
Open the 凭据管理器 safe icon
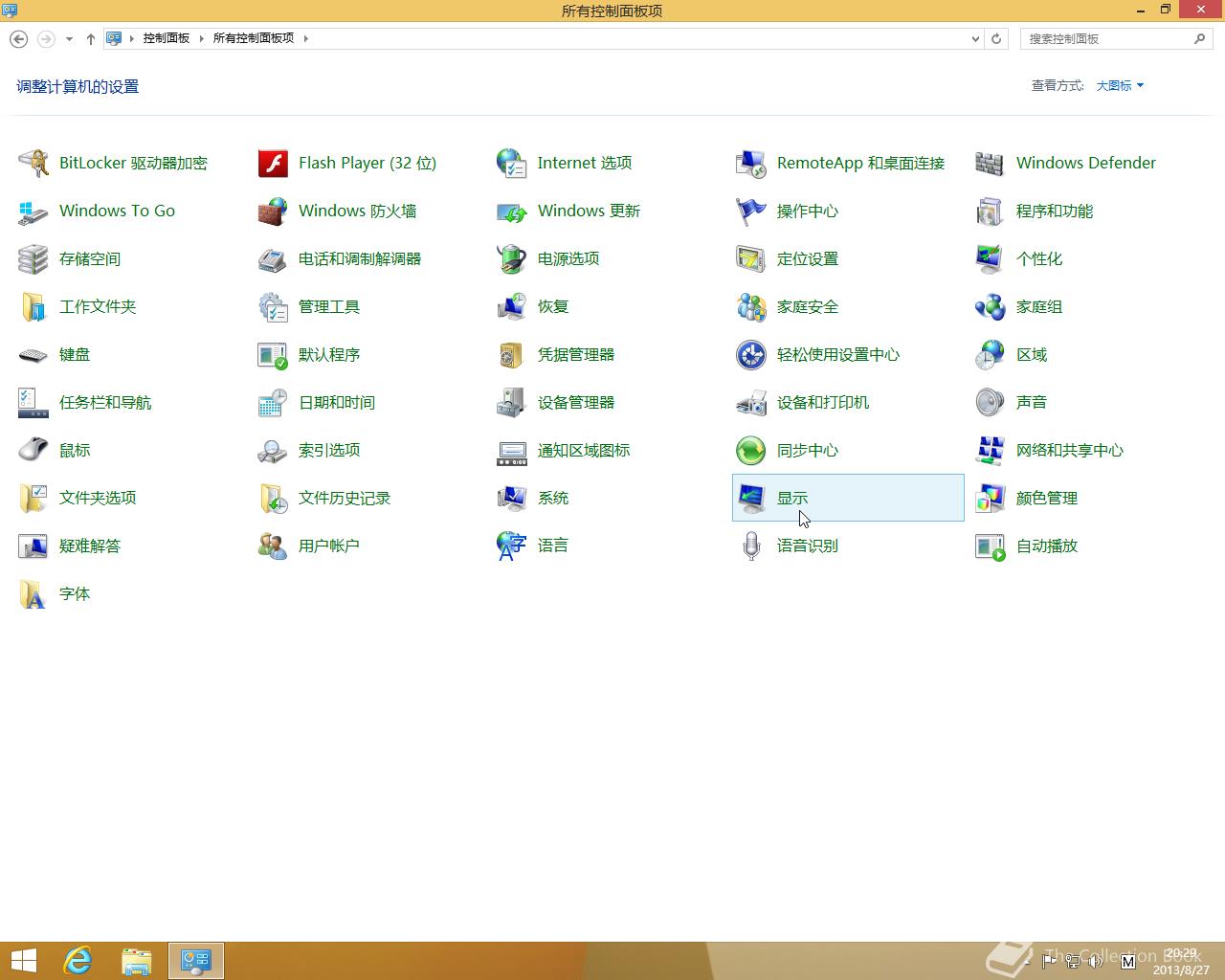click(x=512, y=354)
